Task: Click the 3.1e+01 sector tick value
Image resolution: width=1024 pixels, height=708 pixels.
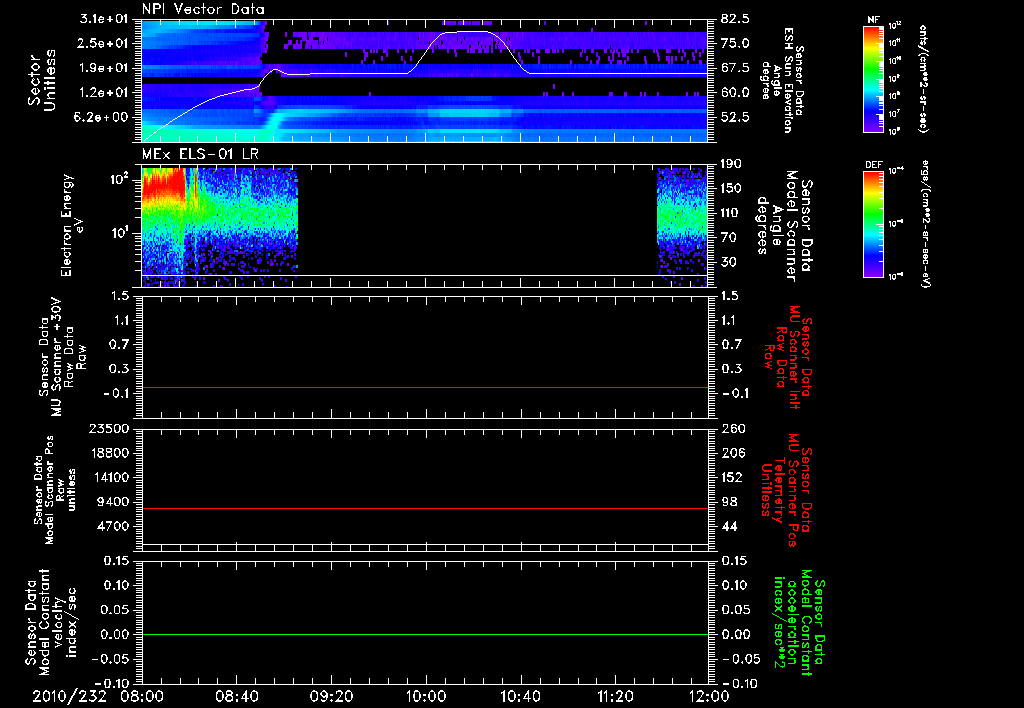Action: click(105, 19)
